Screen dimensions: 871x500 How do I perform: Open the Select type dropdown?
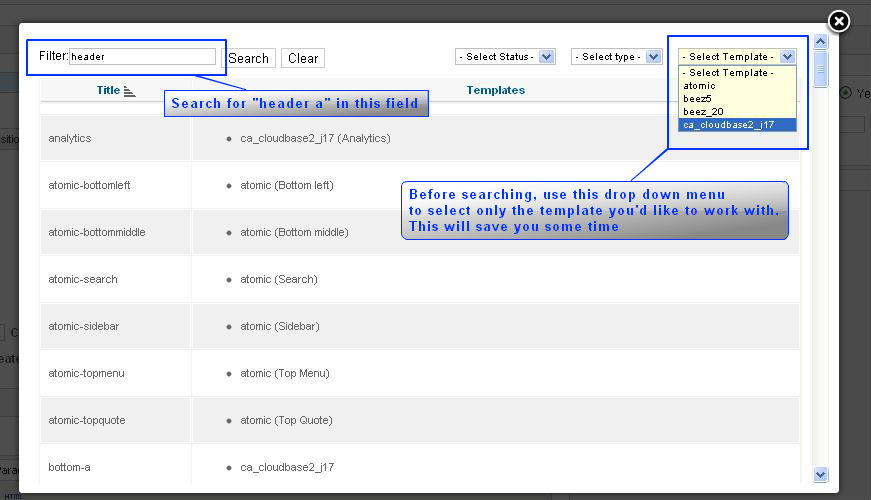click(x=616, y=57)
